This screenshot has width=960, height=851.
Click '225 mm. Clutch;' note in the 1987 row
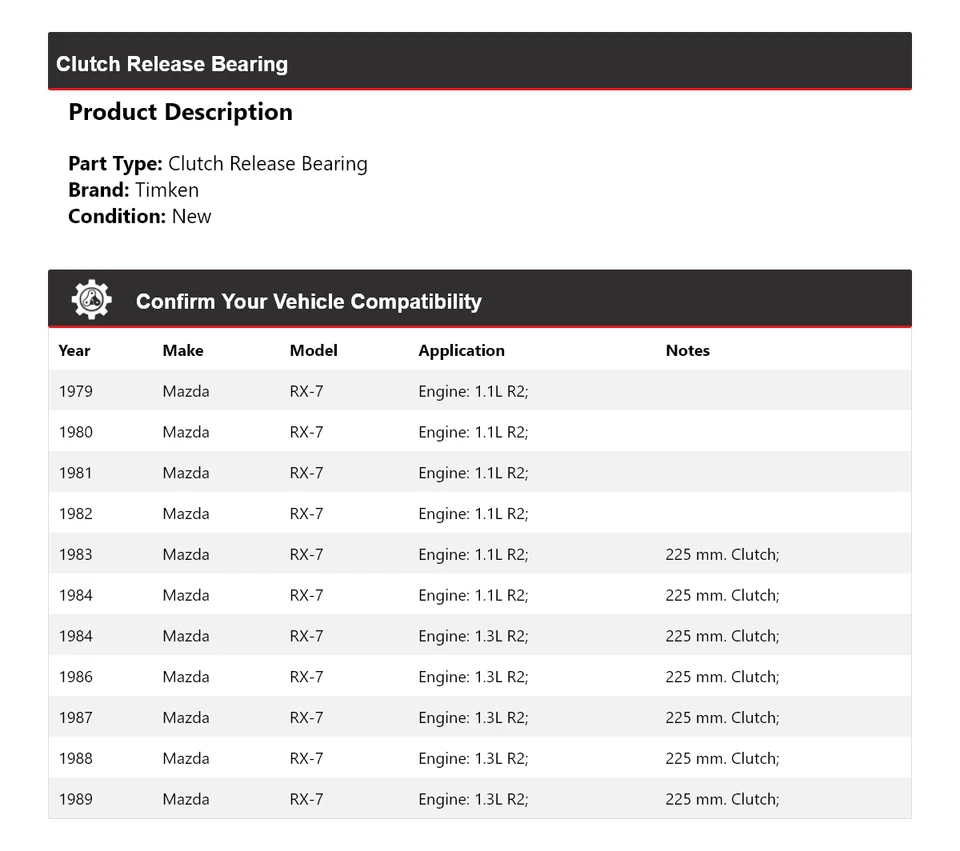point(722,718)
